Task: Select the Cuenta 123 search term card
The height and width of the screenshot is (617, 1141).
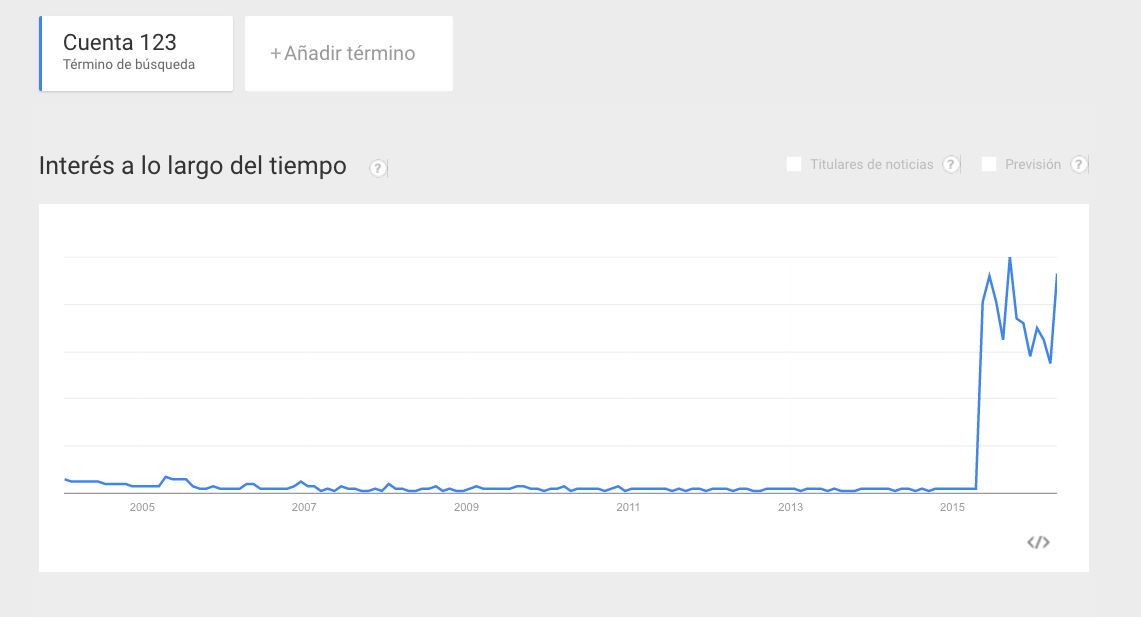Action: (136, 53)
